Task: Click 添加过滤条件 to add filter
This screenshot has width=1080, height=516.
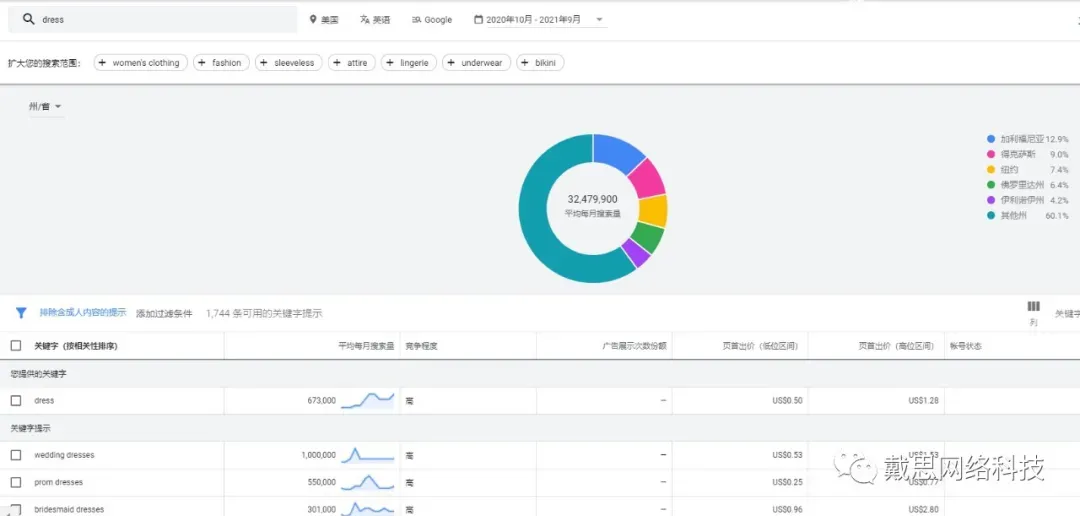Action: (164, 313)
